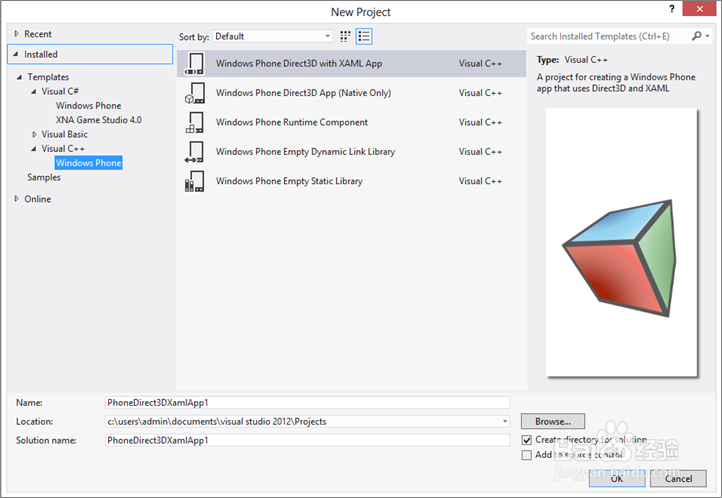Collapse the Visual C# node arrow
722x498 pixels.
click(34, 91)
